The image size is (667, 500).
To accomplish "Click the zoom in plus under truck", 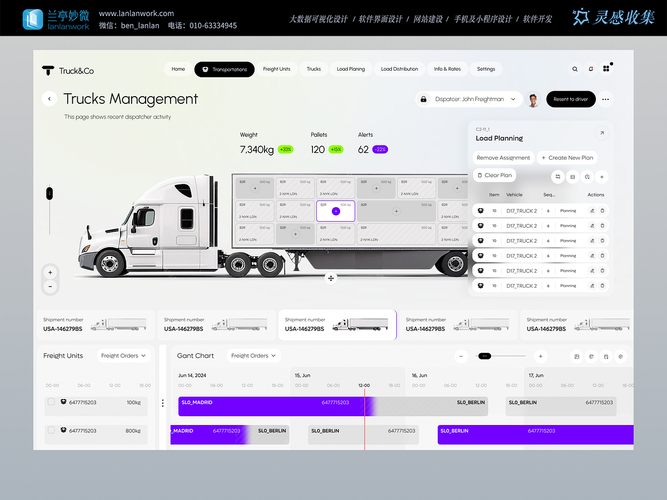I will (x=50, y=272).
